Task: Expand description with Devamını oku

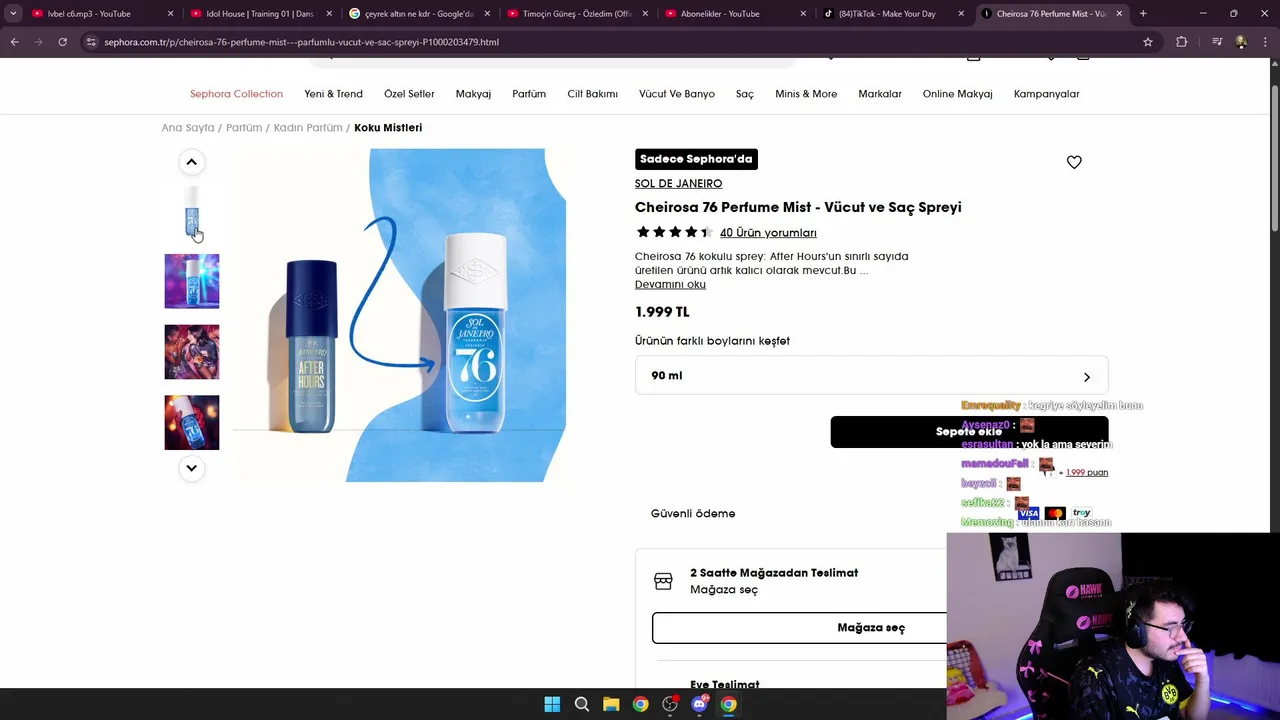Action: (670, 285)
